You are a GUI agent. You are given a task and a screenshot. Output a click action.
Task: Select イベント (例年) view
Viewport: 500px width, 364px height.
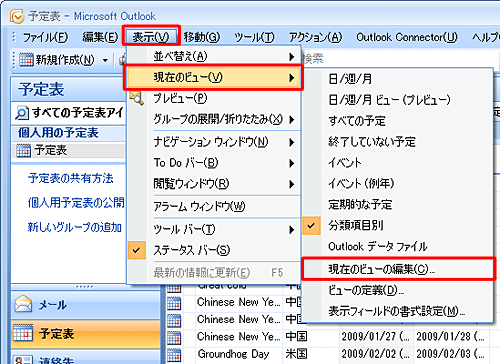pyautogui.click(x=398, y=183)
